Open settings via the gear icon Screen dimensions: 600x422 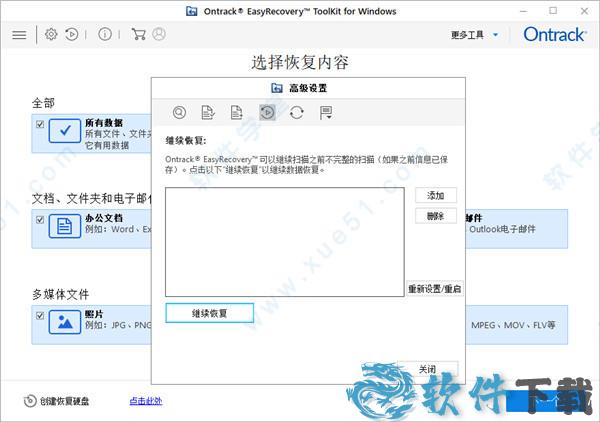point(51,34)
